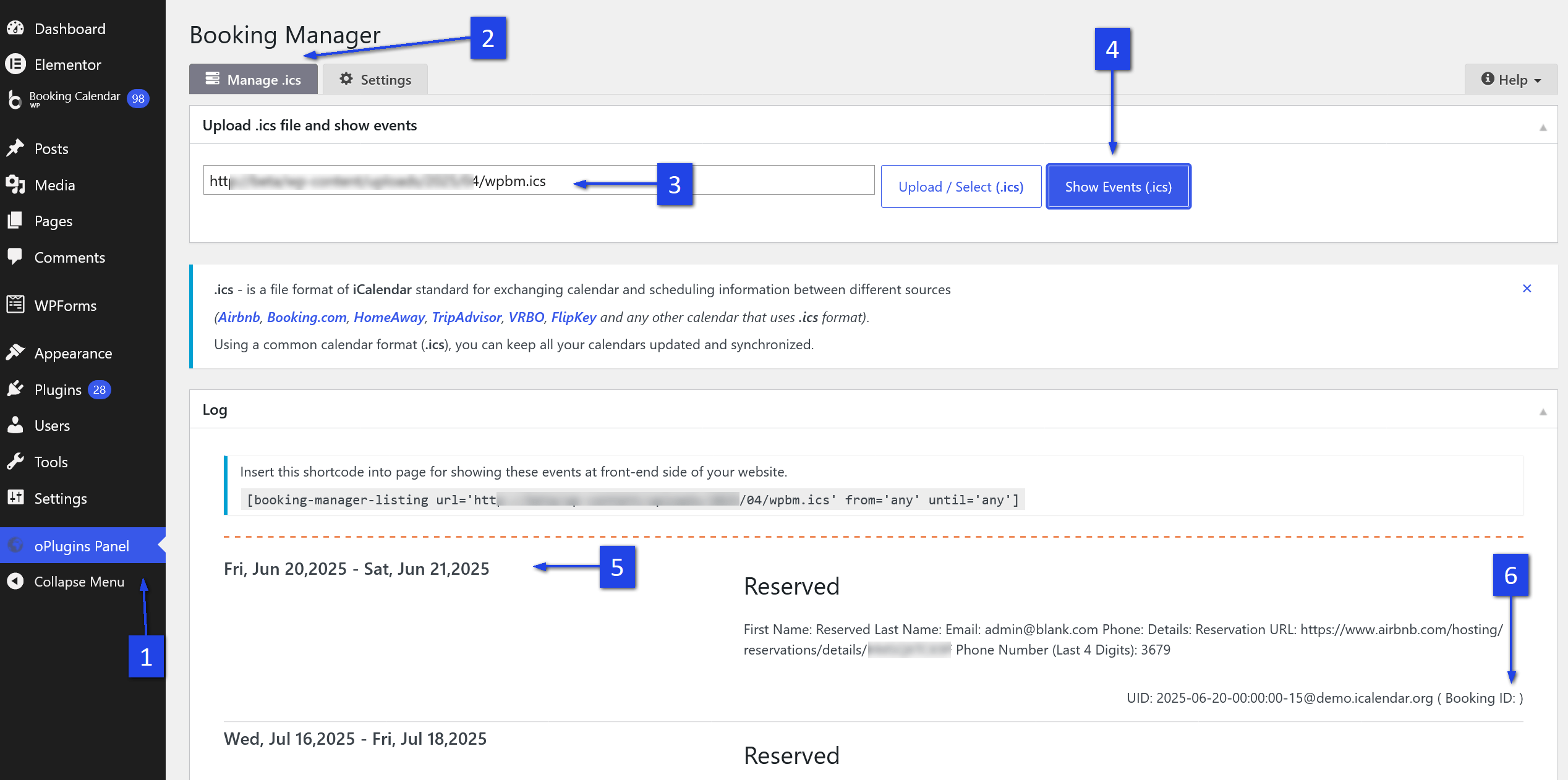Click the Booking Calendar logo icon

coord(15,99)
